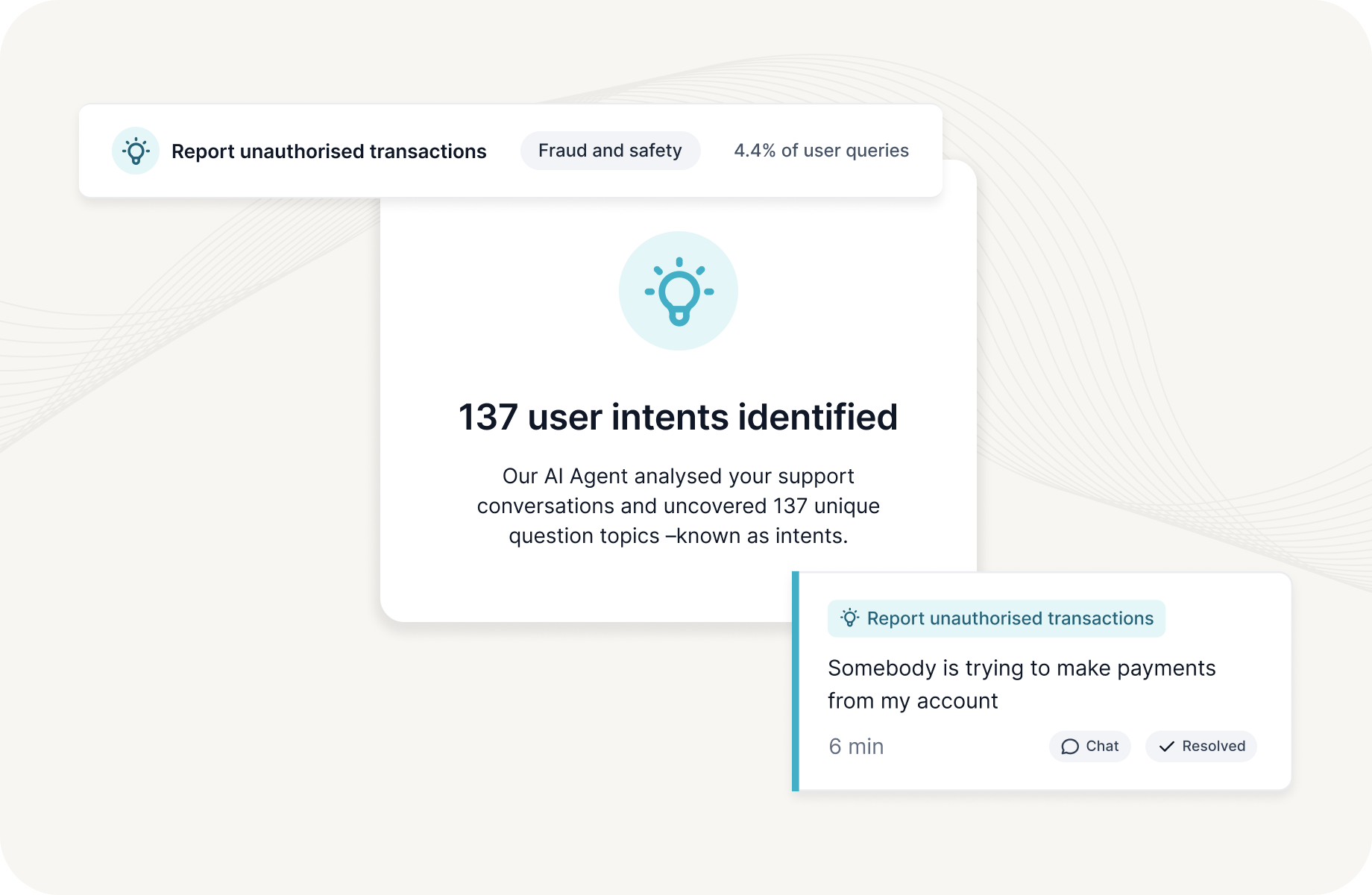Click large lightbulb icon above the heading
This screenshot has width=1372, height=895.
(x=679, y=291)
